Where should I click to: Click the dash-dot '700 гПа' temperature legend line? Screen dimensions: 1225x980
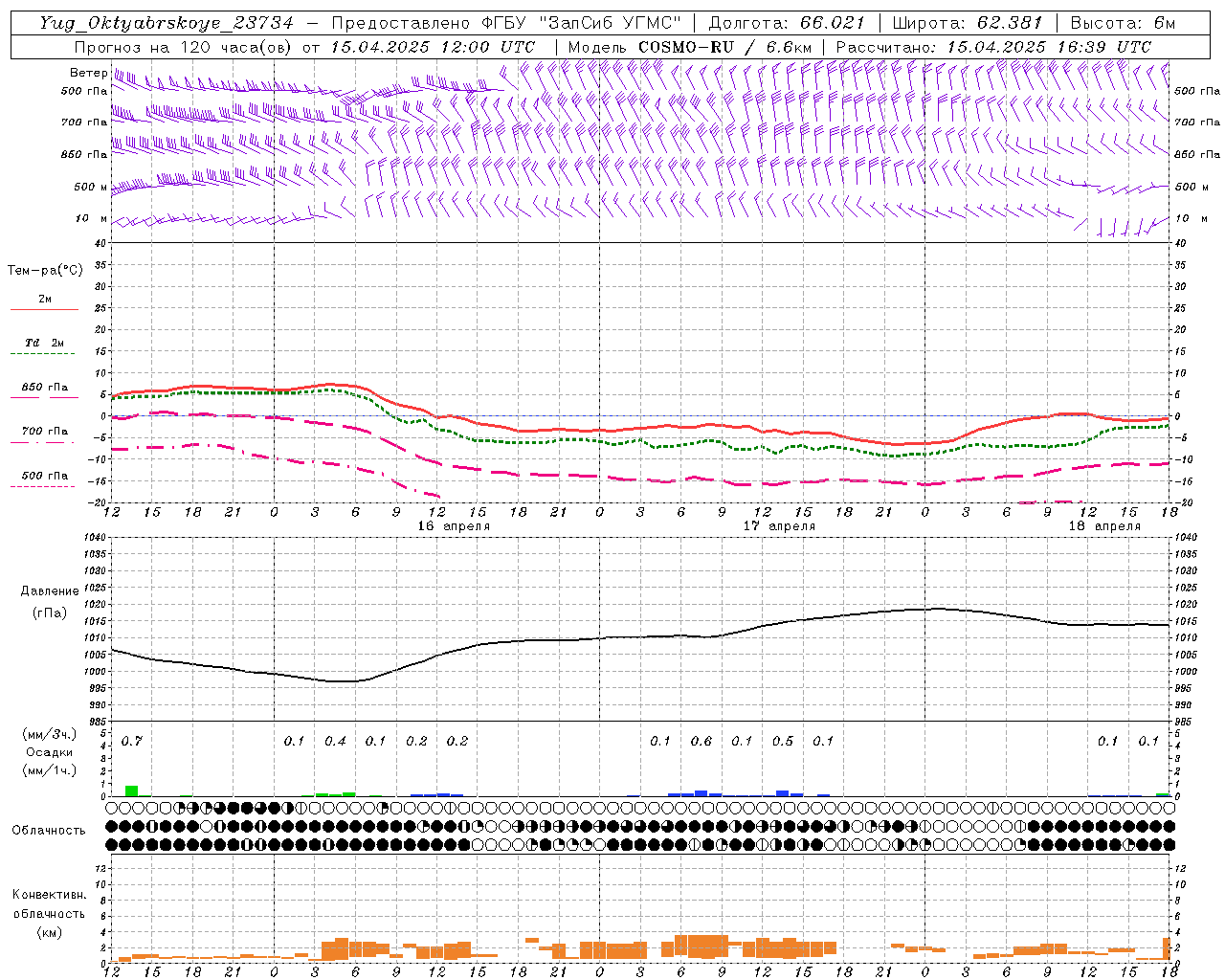tap(43, 442)
